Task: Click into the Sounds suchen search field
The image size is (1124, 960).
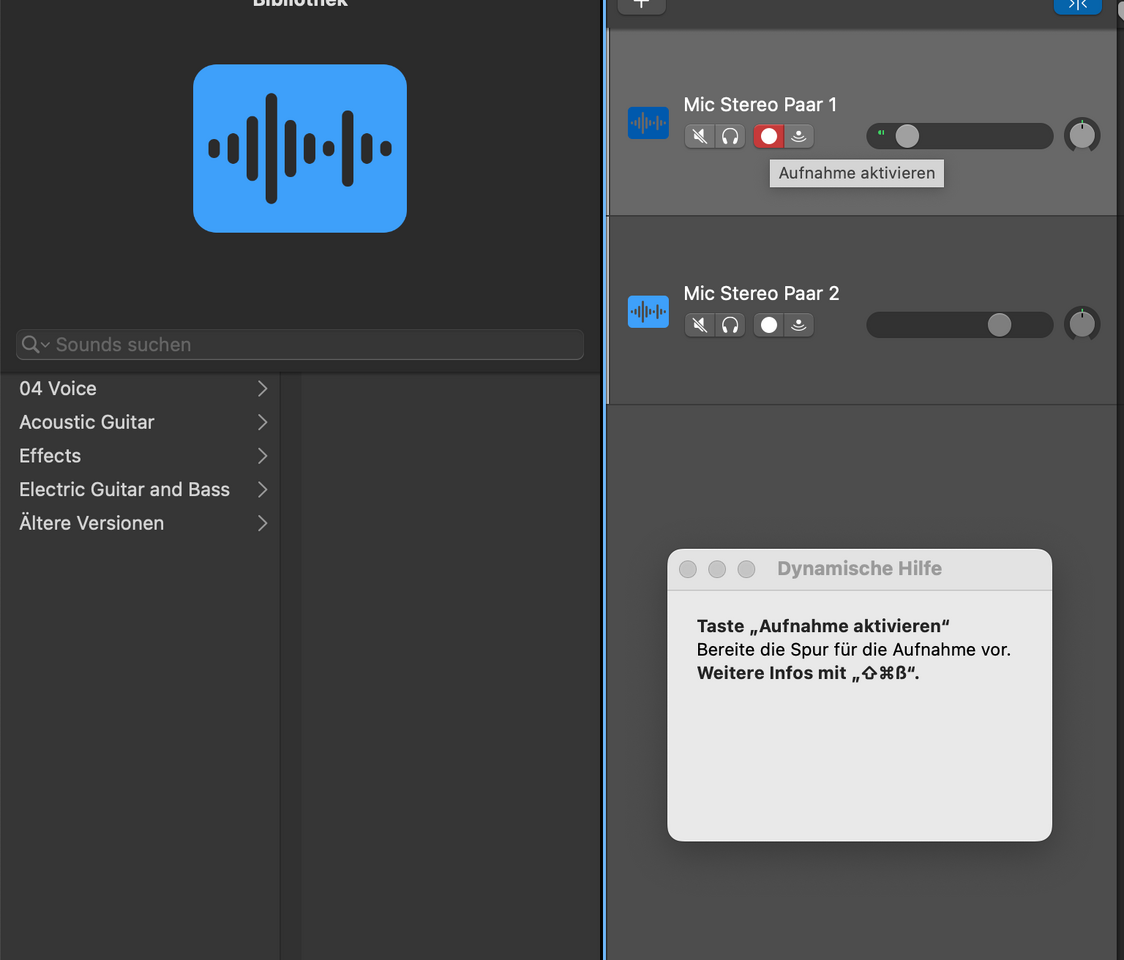Action: (x=300, y=345)
